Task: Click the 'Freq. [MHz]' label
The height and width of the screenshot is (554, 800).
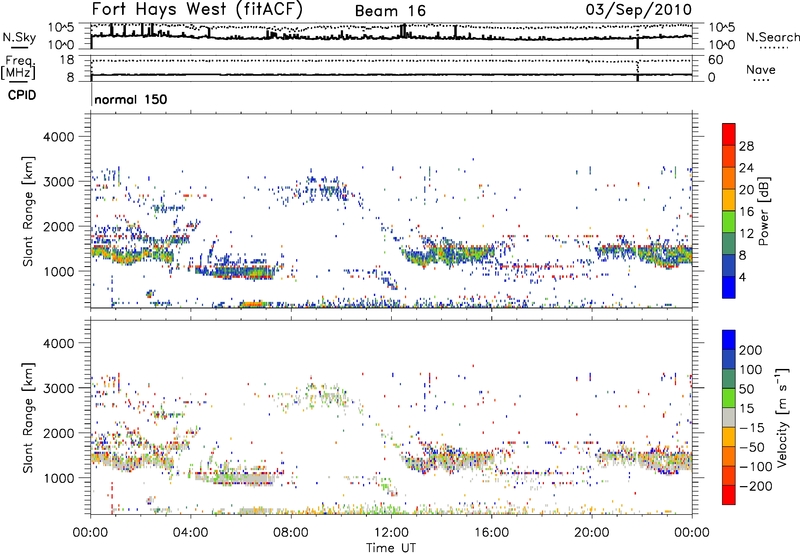Action: [18, 67]
